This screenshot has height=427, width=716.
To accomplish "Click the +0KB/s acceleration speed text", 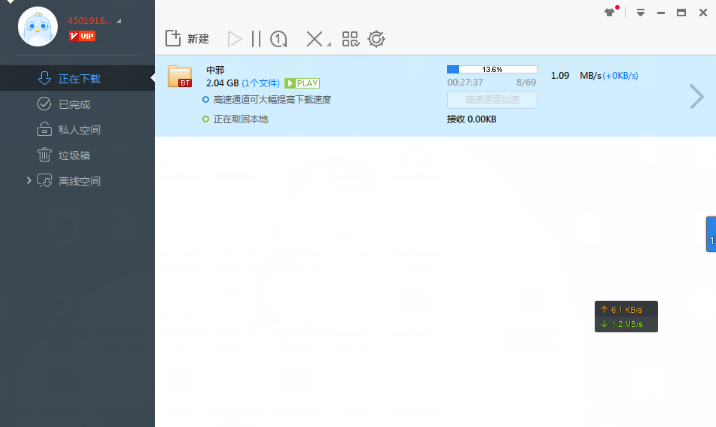I will [x=621, y=76].
